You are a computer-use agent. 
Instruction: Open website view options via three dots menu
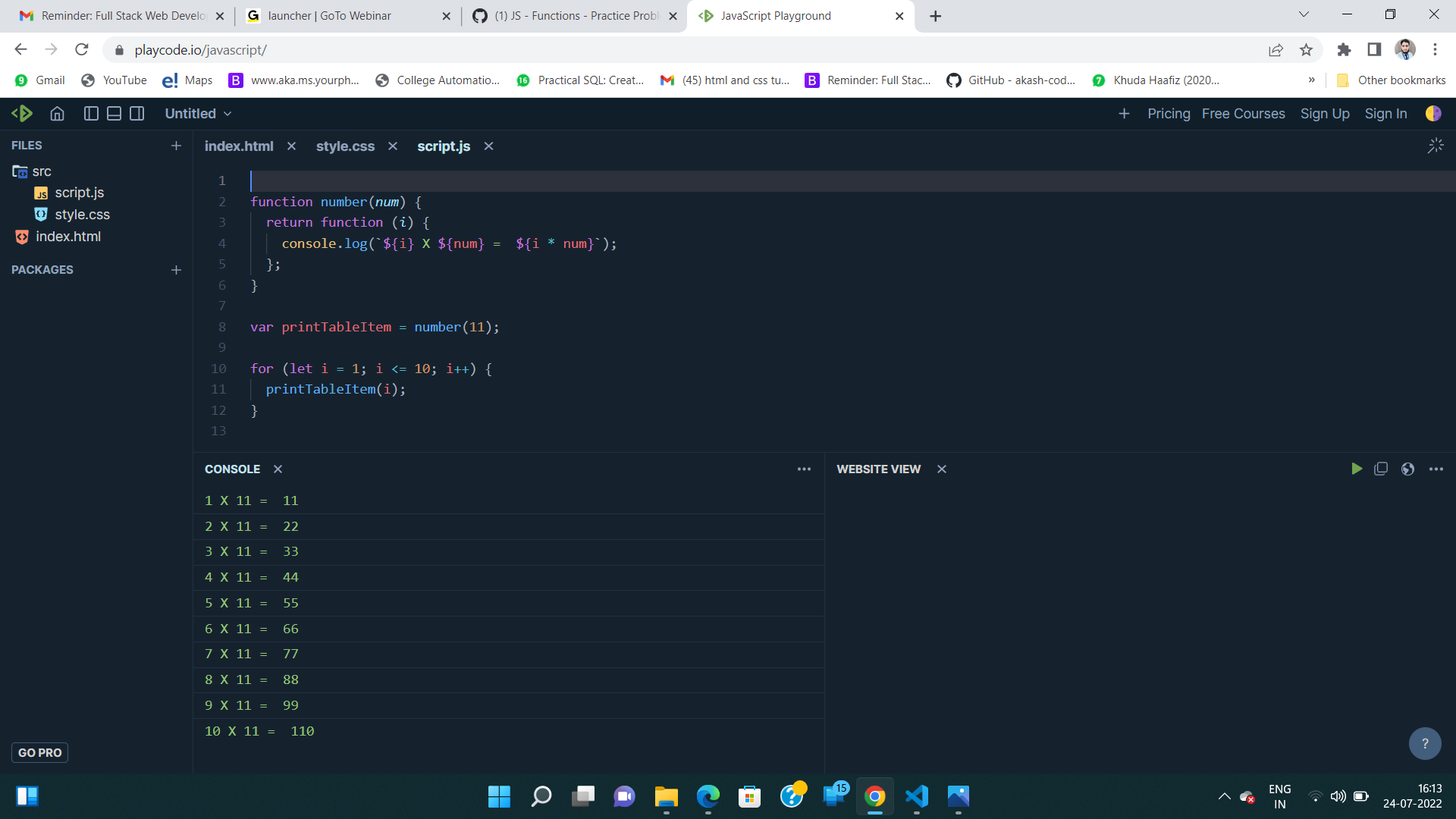tap(1437, 469)
